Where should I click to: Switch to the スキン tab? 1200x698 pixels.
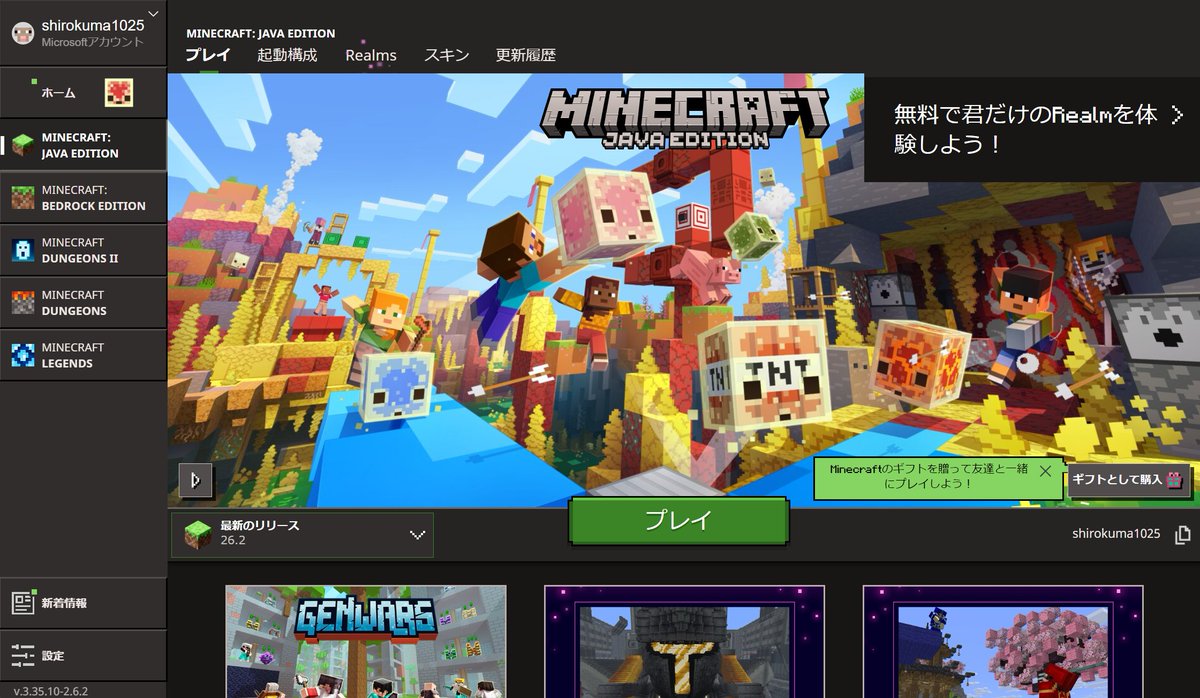[x=446, y=55]
